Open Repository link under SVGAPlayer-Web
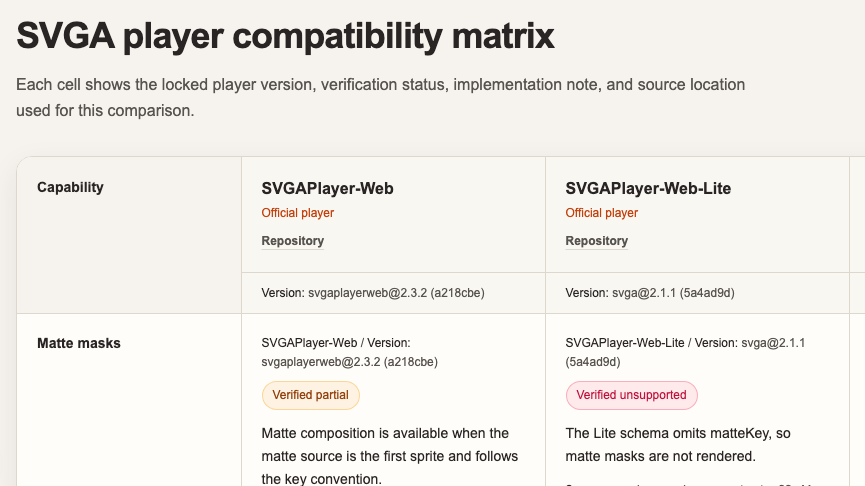Viewport: 865px width, 486px height. click(292, 241)
